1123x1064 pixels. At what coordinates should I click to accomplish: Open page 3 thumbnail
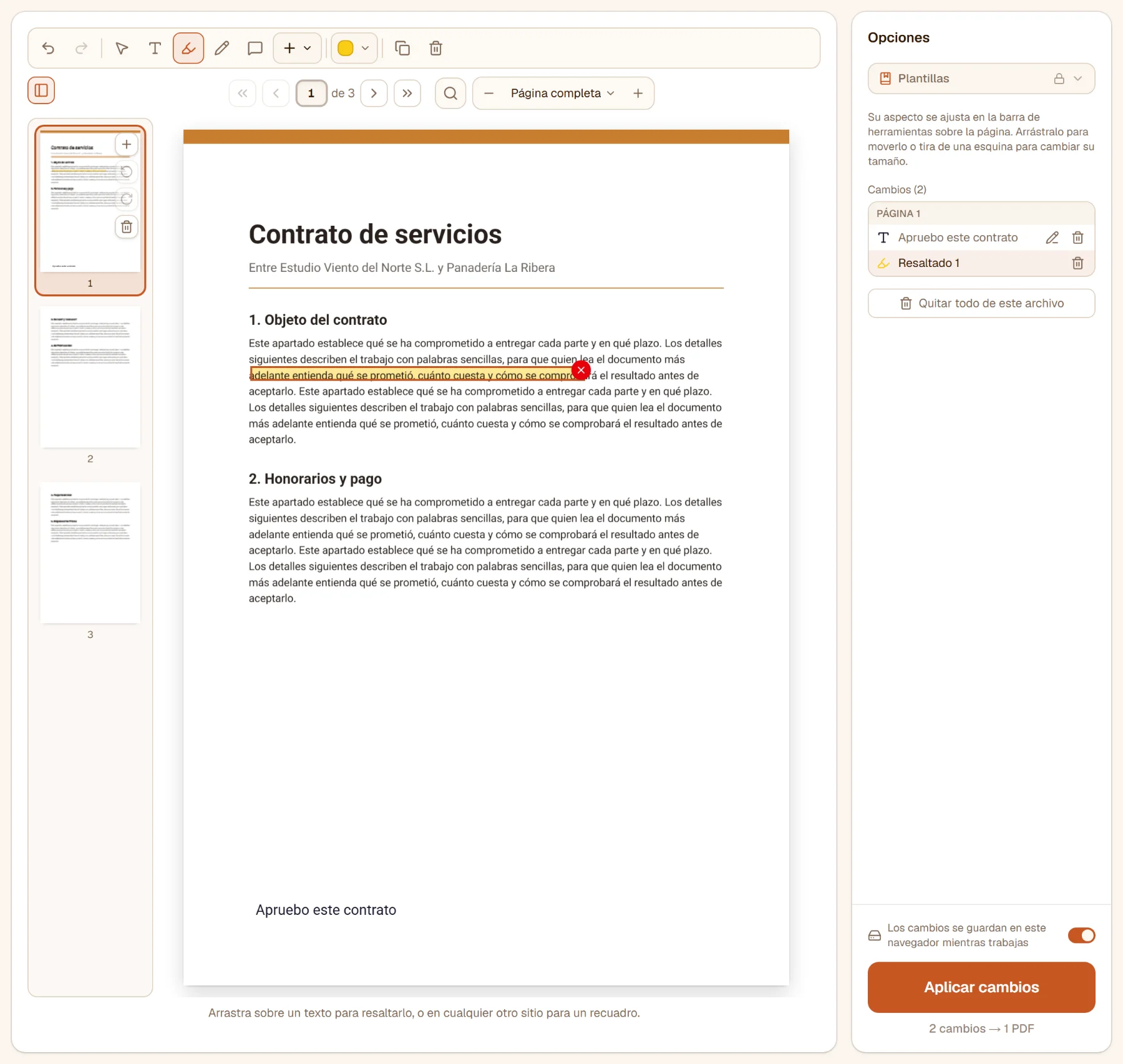click(90, 553)
